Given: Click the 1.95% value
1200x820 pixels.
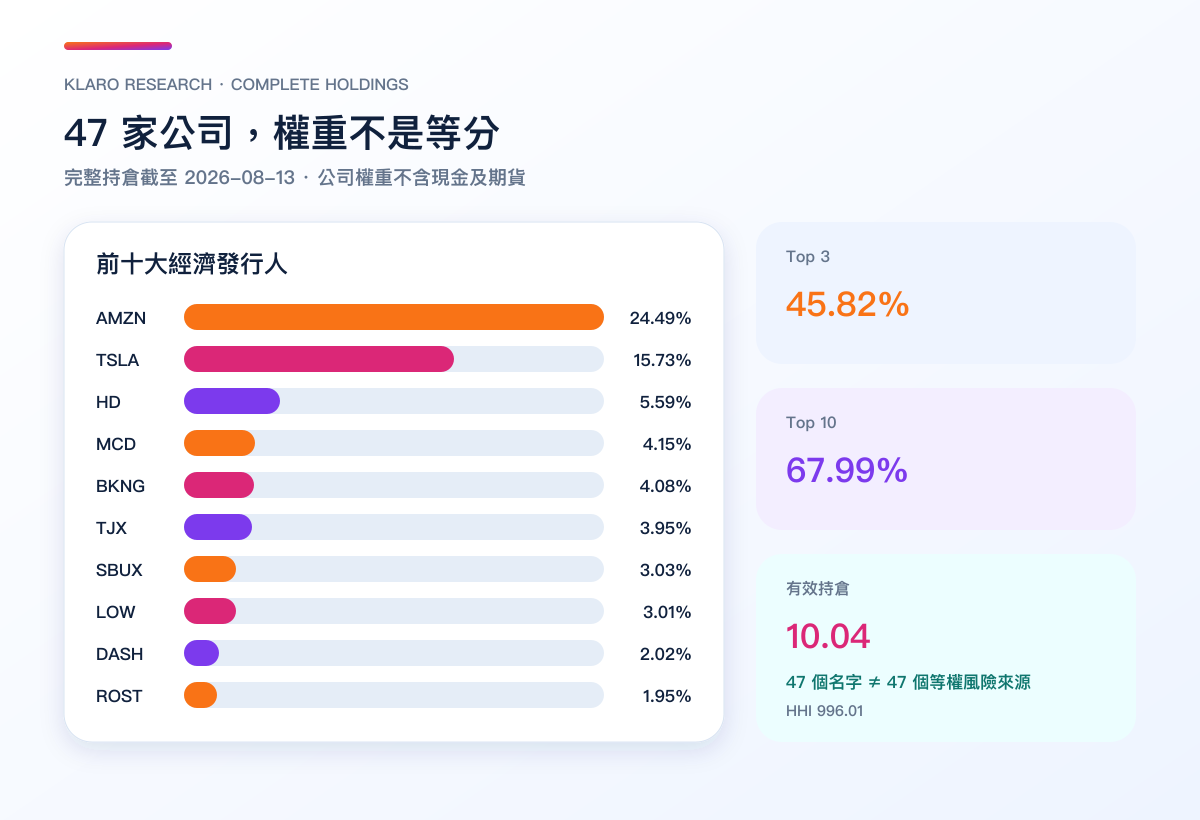Looking at the screenshot, I should tap(667, 696).
